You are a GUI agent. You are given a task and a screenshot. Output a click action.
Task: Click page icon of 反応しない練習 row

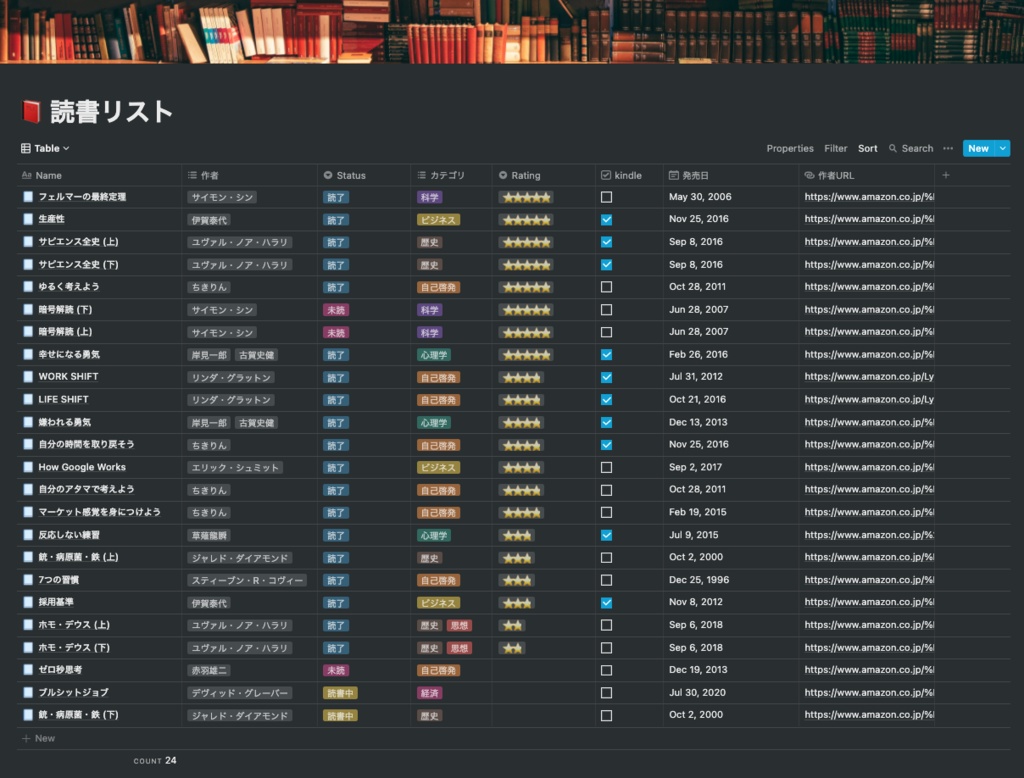point(27,534)
